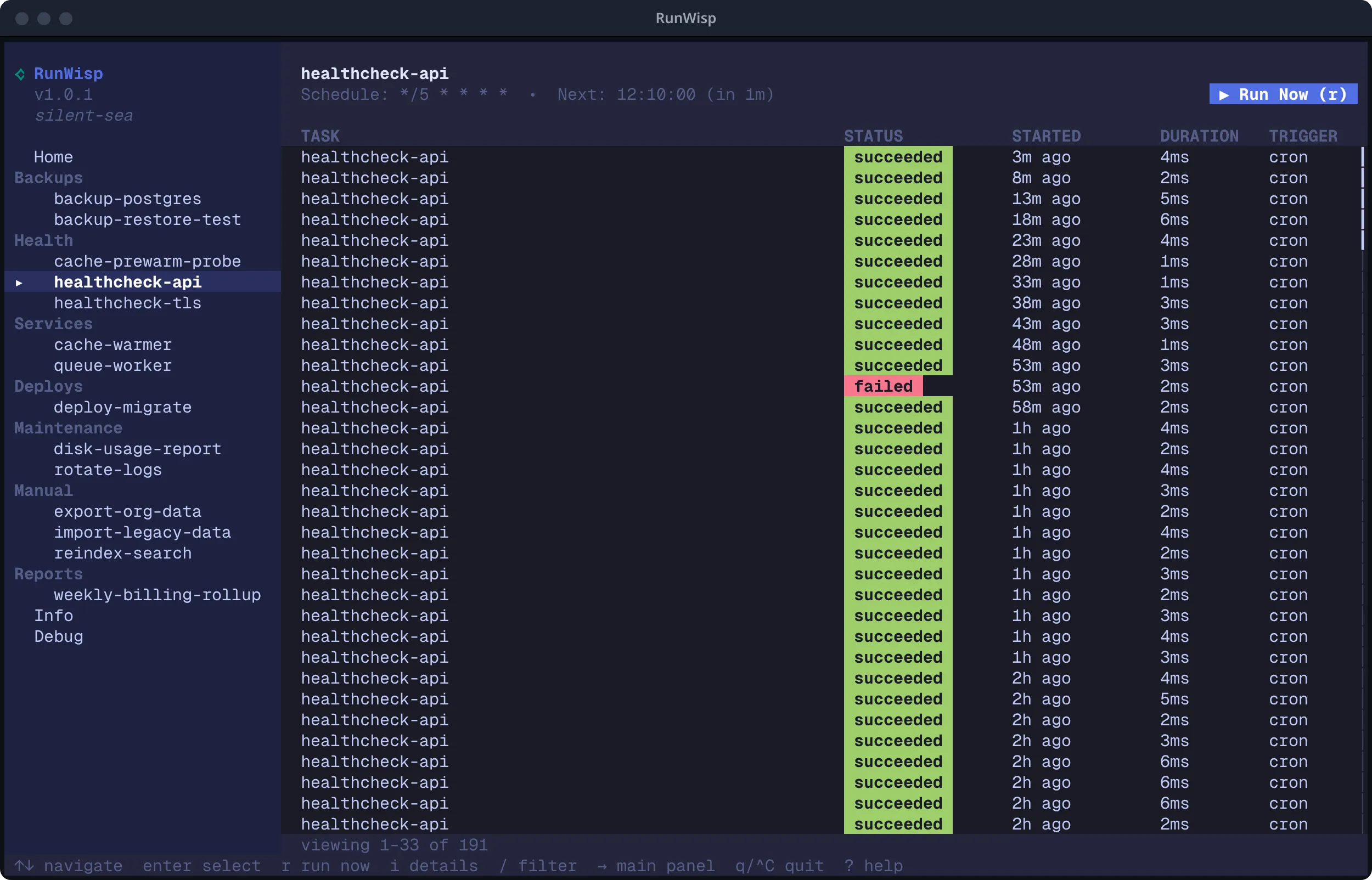1372x880 pixels.
Task: Click the STARTED column header
Action: (x=1046, y=136)
